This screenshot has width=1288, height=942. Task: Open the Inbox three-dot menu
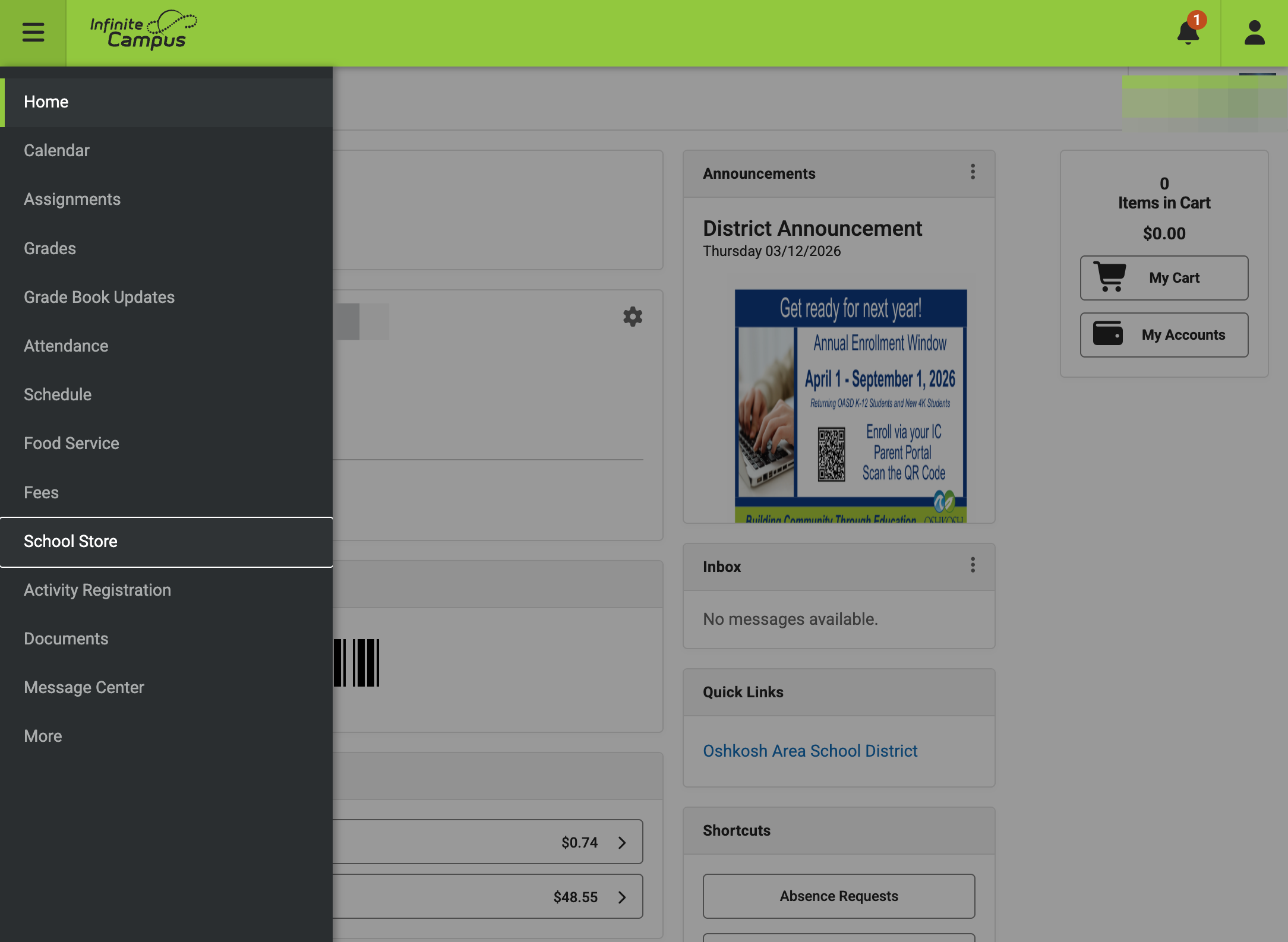[x=973, y=565]
